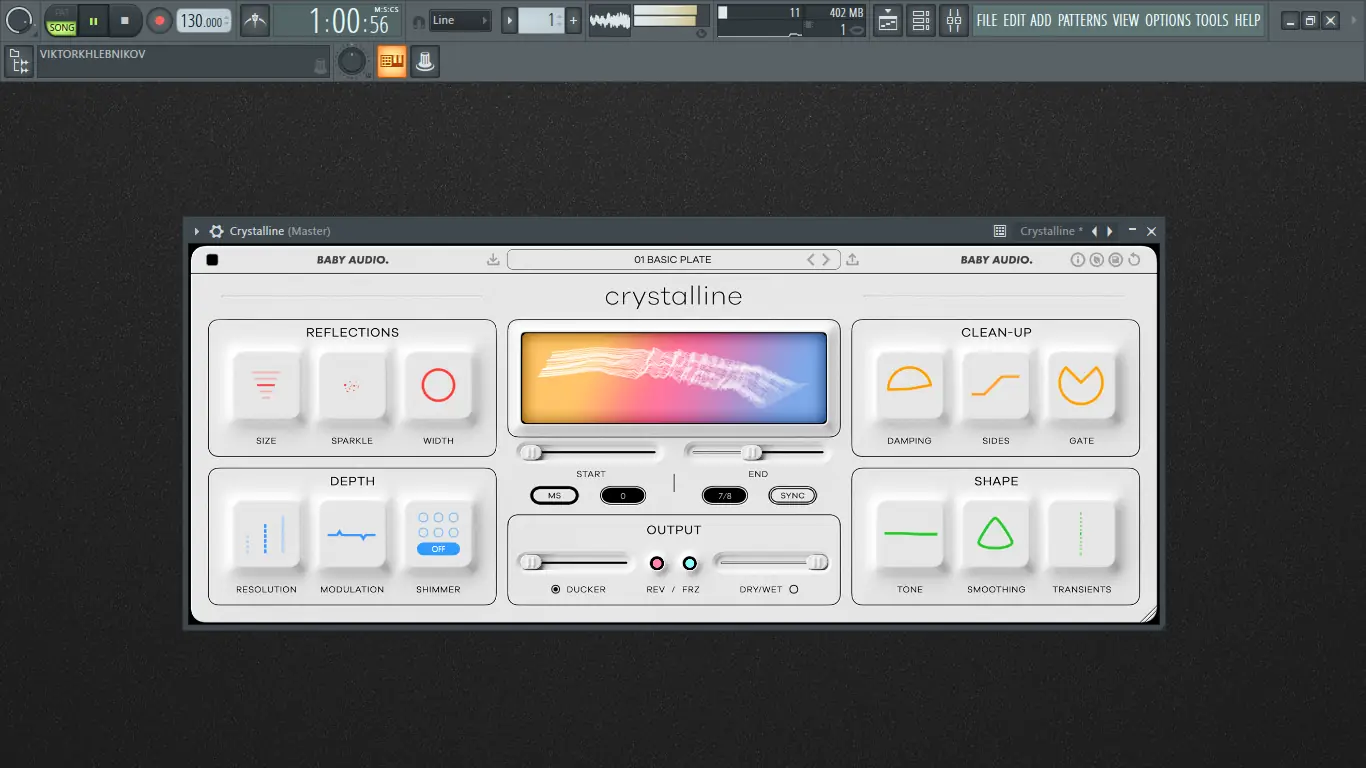Image resolution: width=1366 pixels, height=768 pixels.
Task: Adjust the Reflections SIZE control
Action: (x=266, y=385)
